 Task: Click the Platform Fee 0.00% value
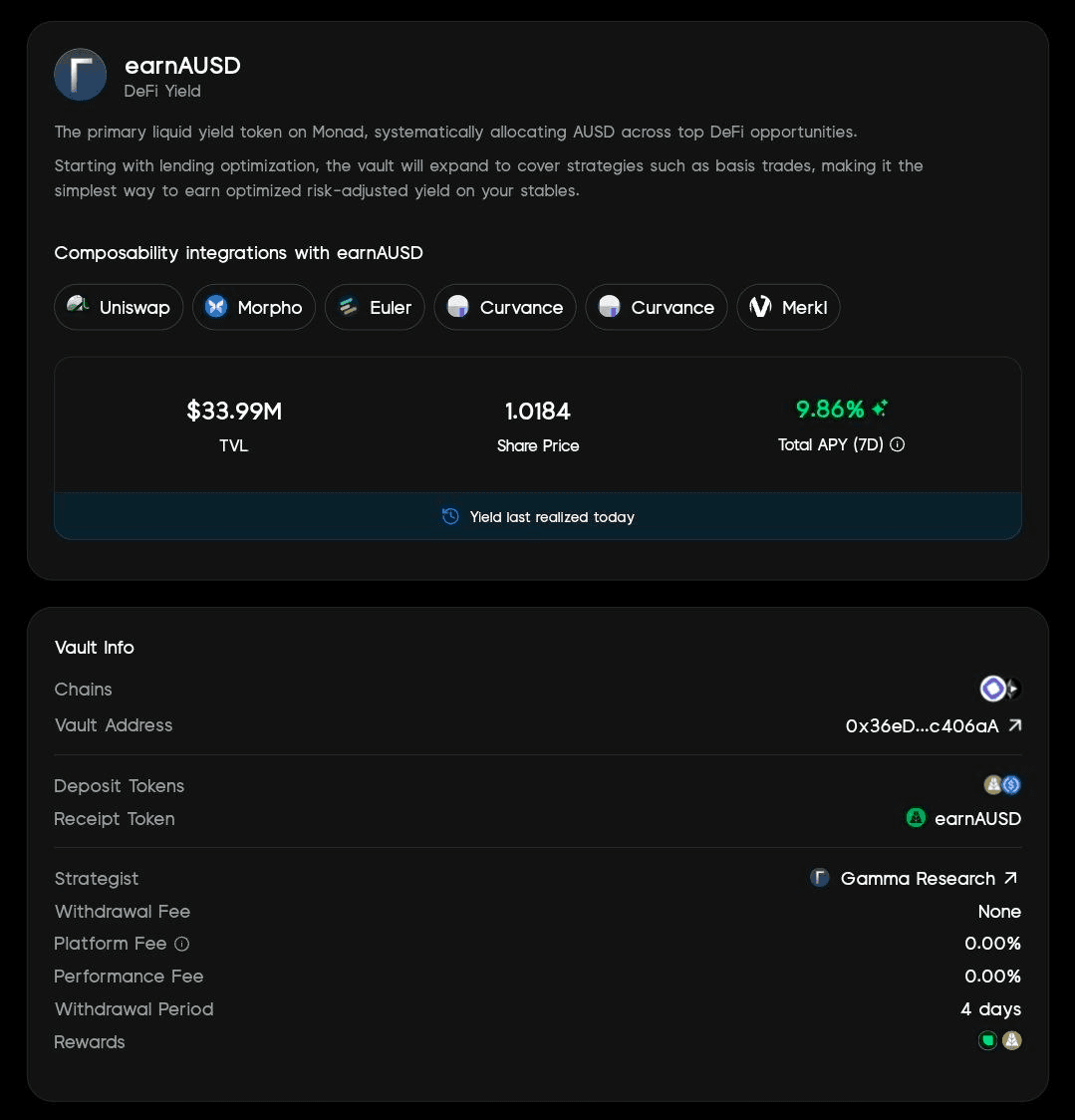click(x=993, y=943)
